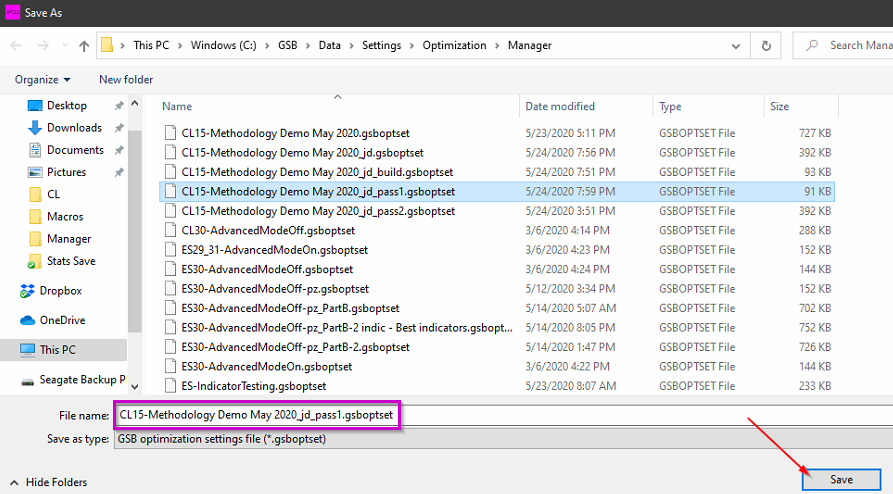Click Optimization in the breadcrumb path
The image size is (893, 494).
(454, 45)
